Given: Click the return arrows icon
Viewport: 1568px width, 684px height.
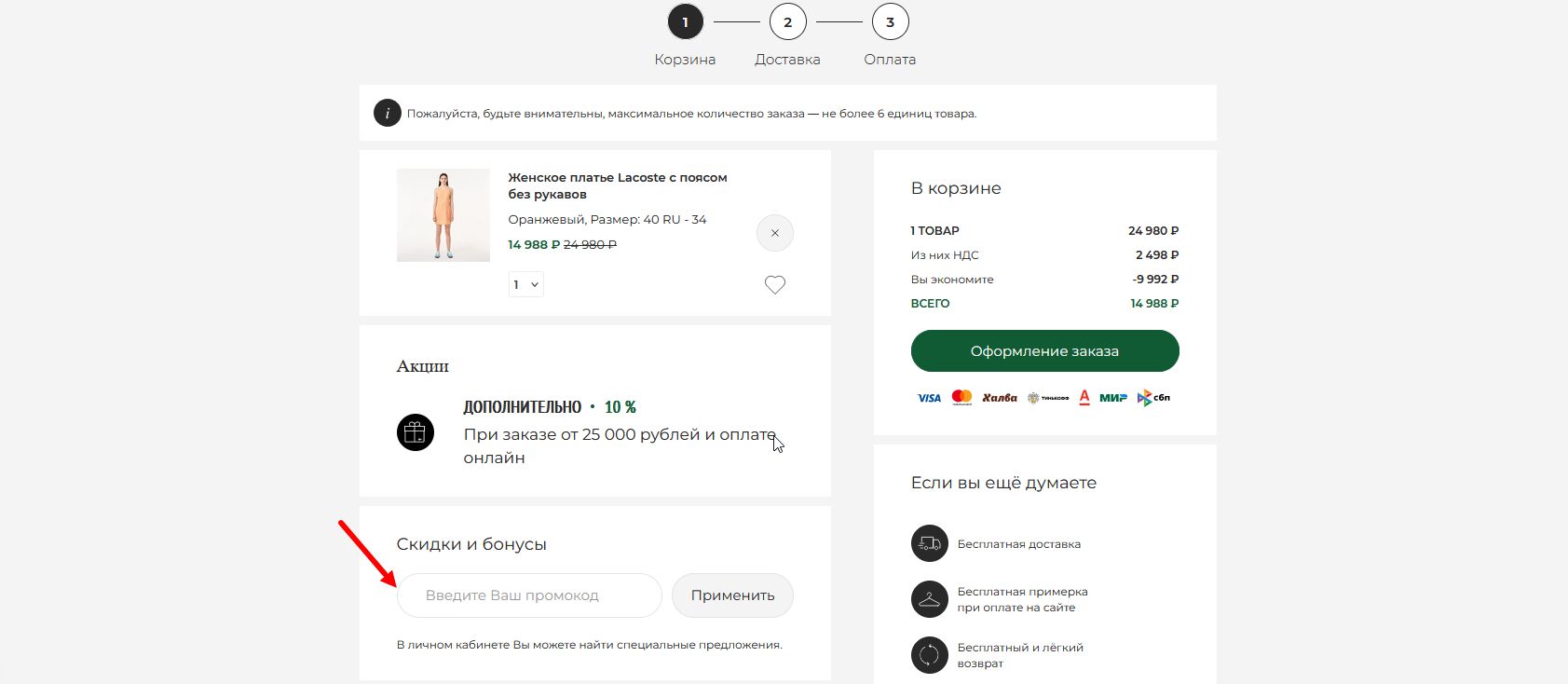Looking at the screenshot, I should pos(930,655).
